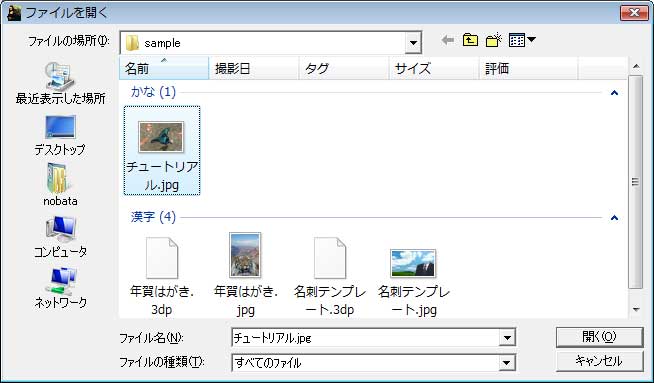654x383 pixels.
Task: Sort by 評価 column header
Action: pos(528,68)
